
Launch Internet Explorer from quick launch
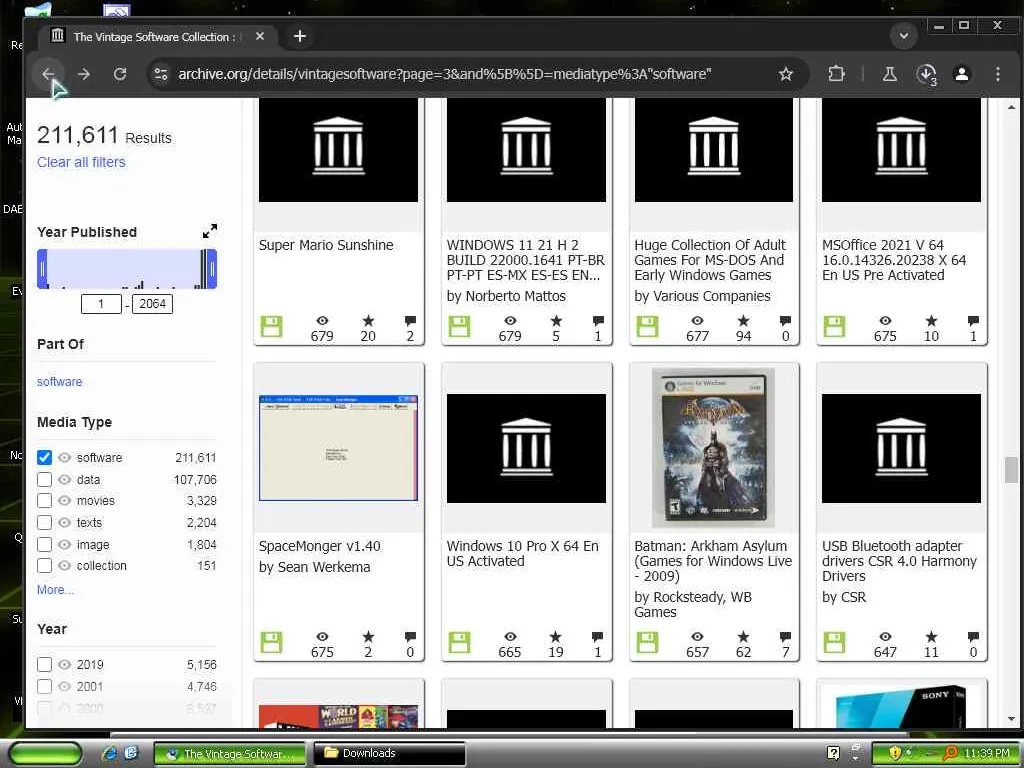click(110, 754)
